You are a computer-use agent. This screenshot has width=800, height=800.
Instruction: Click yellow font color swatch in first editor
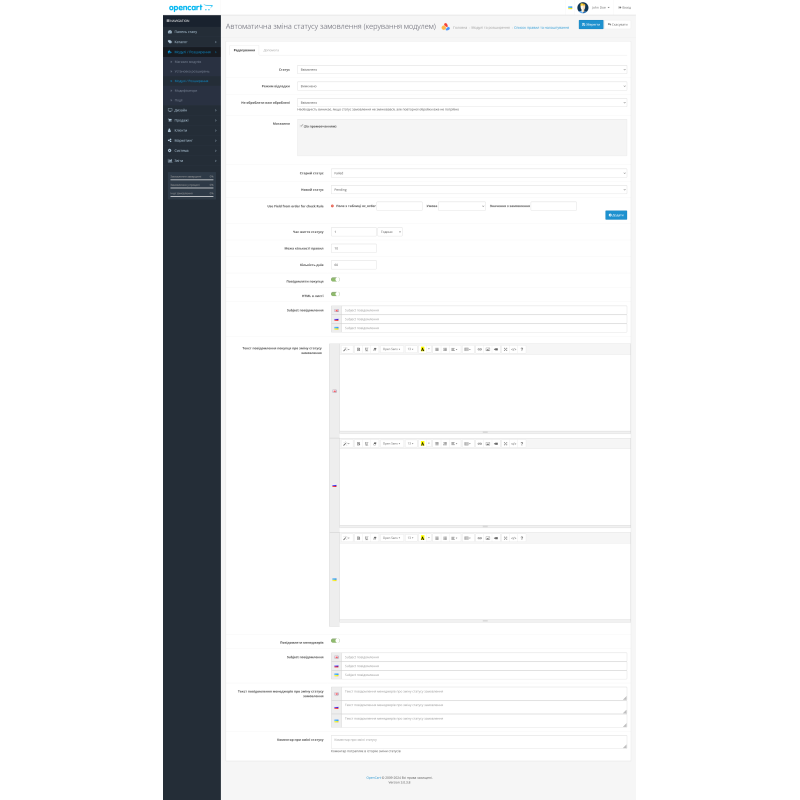pos(422,349)
